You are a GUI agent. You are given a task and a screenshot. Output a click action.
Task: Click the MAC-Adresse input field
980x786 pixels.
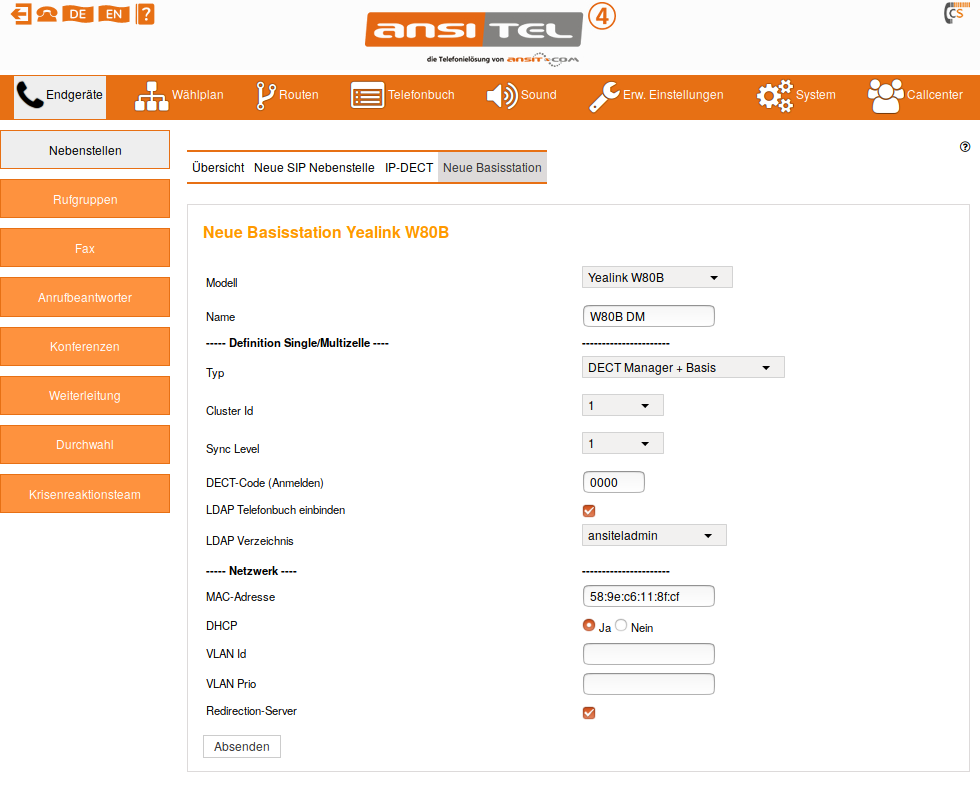[x=648, y=597]
